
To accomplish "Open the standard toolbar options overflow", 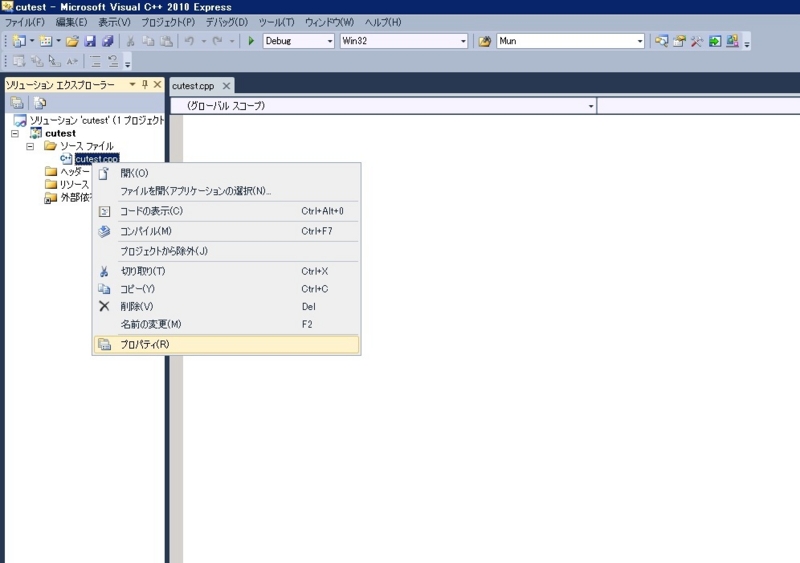I will (x=747, y=43).
